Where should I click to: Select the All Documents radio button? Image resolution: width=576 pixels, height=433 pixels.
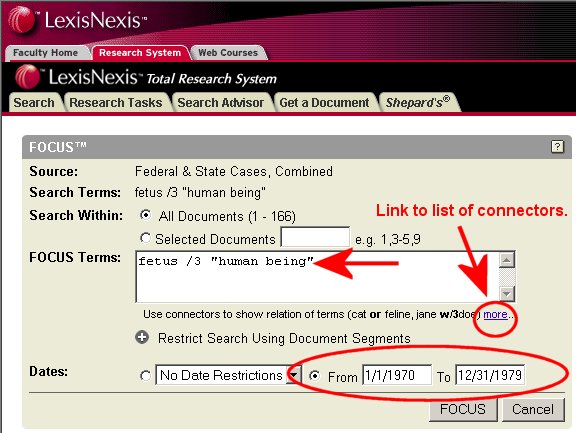click(x=145, y=215)
